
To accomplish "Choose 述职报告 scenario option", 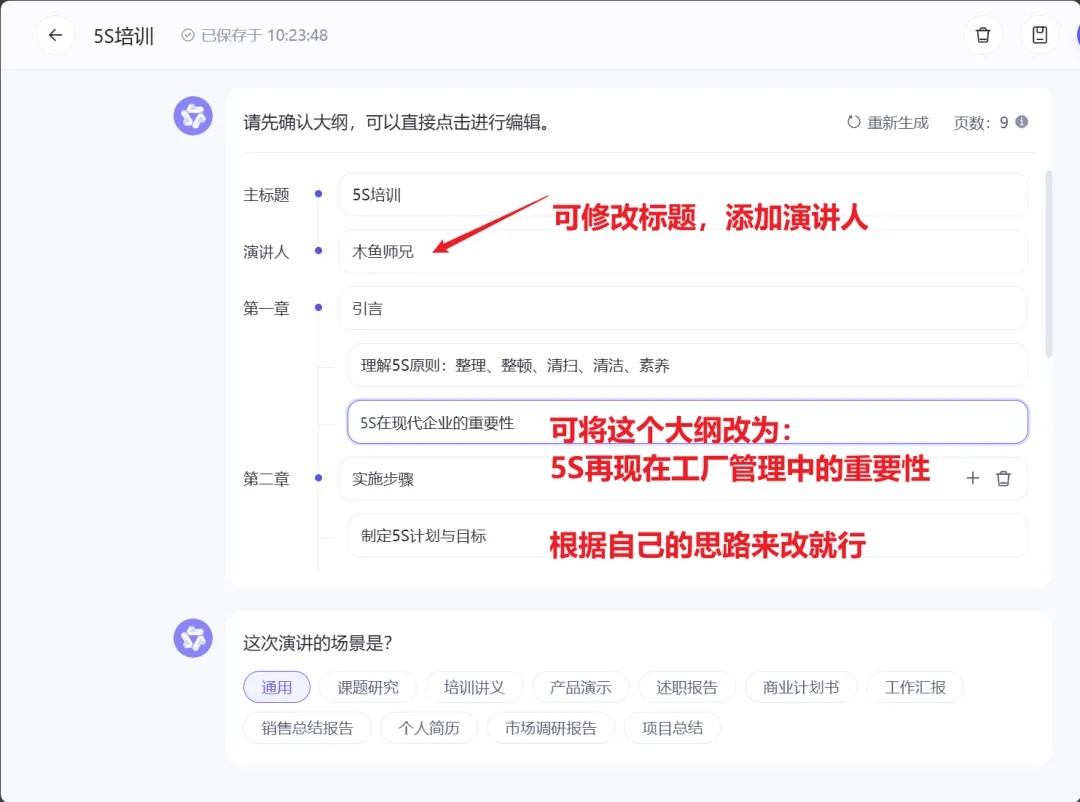I will (x=686, y=687).
